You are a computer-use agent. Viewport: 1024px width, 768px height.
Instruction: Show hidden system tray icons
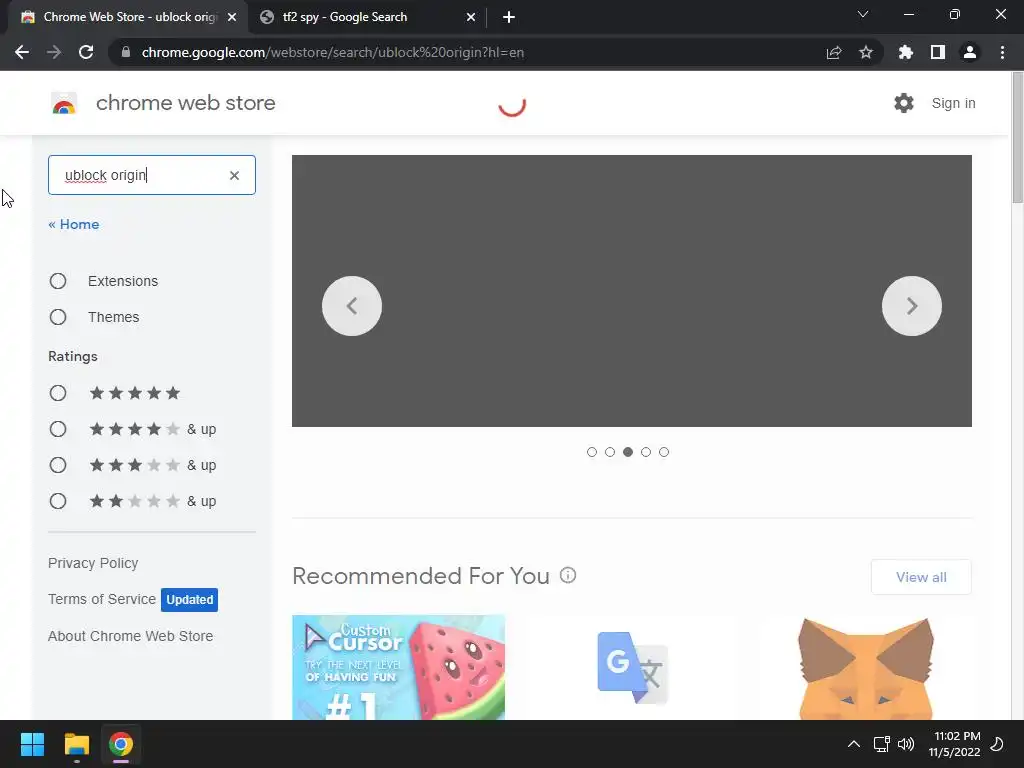point(854,744)
